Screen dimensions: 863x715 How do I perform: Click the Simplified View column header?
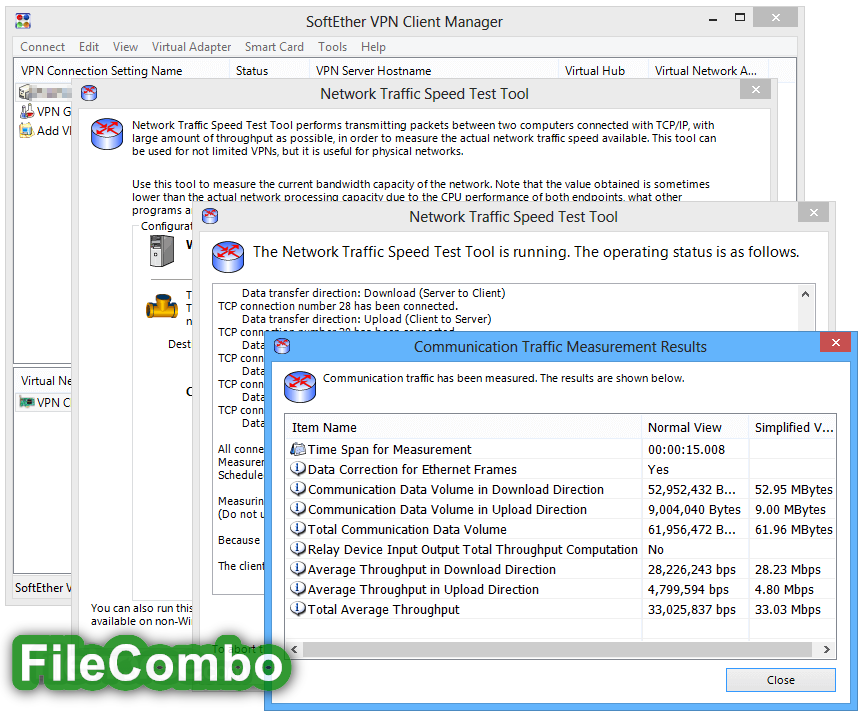point(793,427)
